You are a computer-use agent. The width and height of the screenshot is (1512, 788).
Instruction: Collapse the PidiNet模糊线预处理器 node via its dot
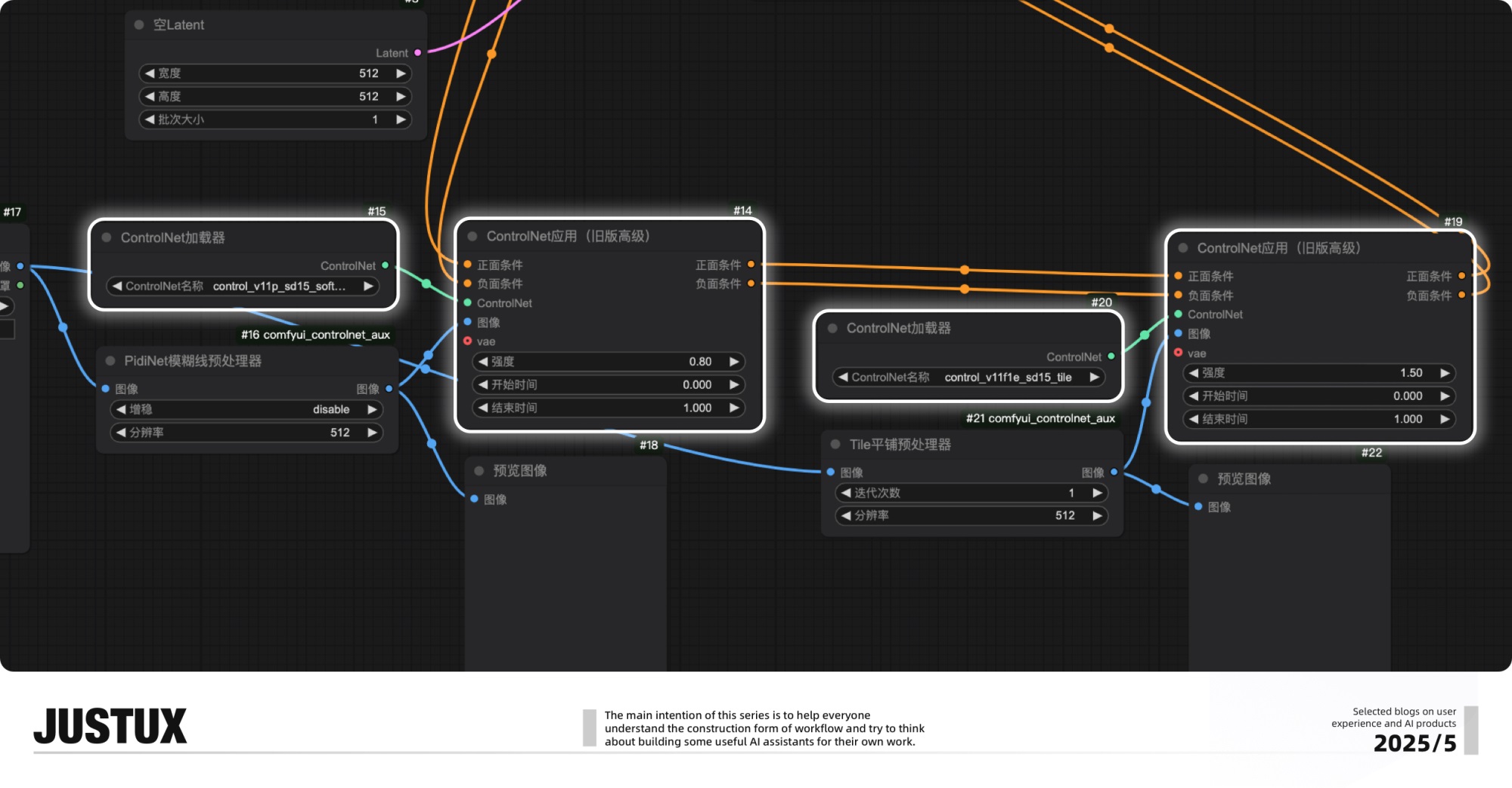point(110,361)
